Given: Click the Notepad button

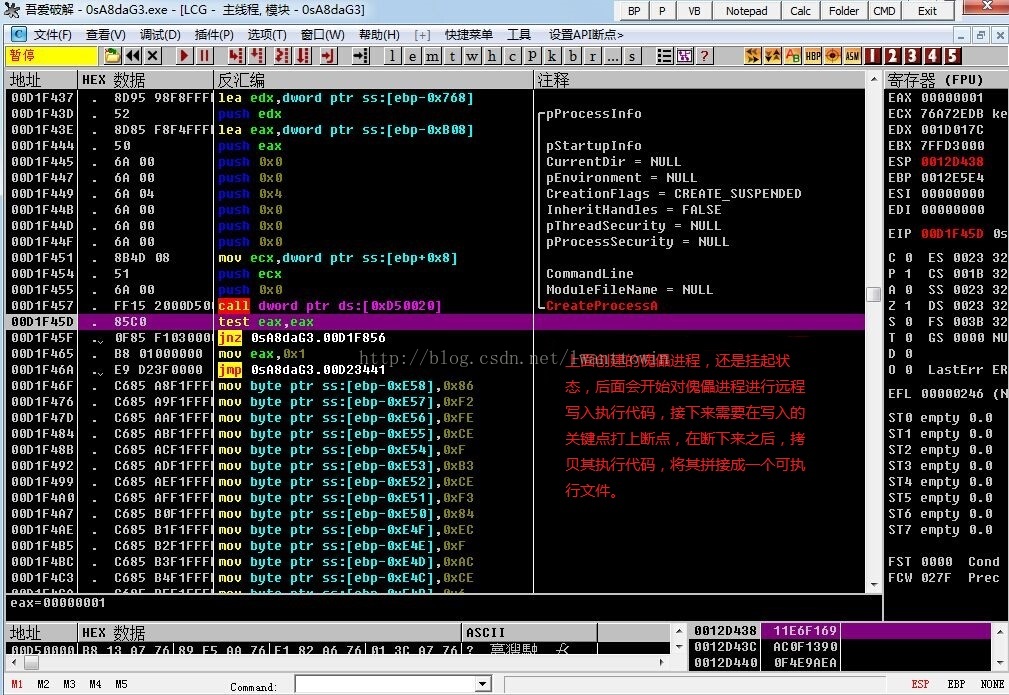Looking at the screenshot, I should pos(746,10).
